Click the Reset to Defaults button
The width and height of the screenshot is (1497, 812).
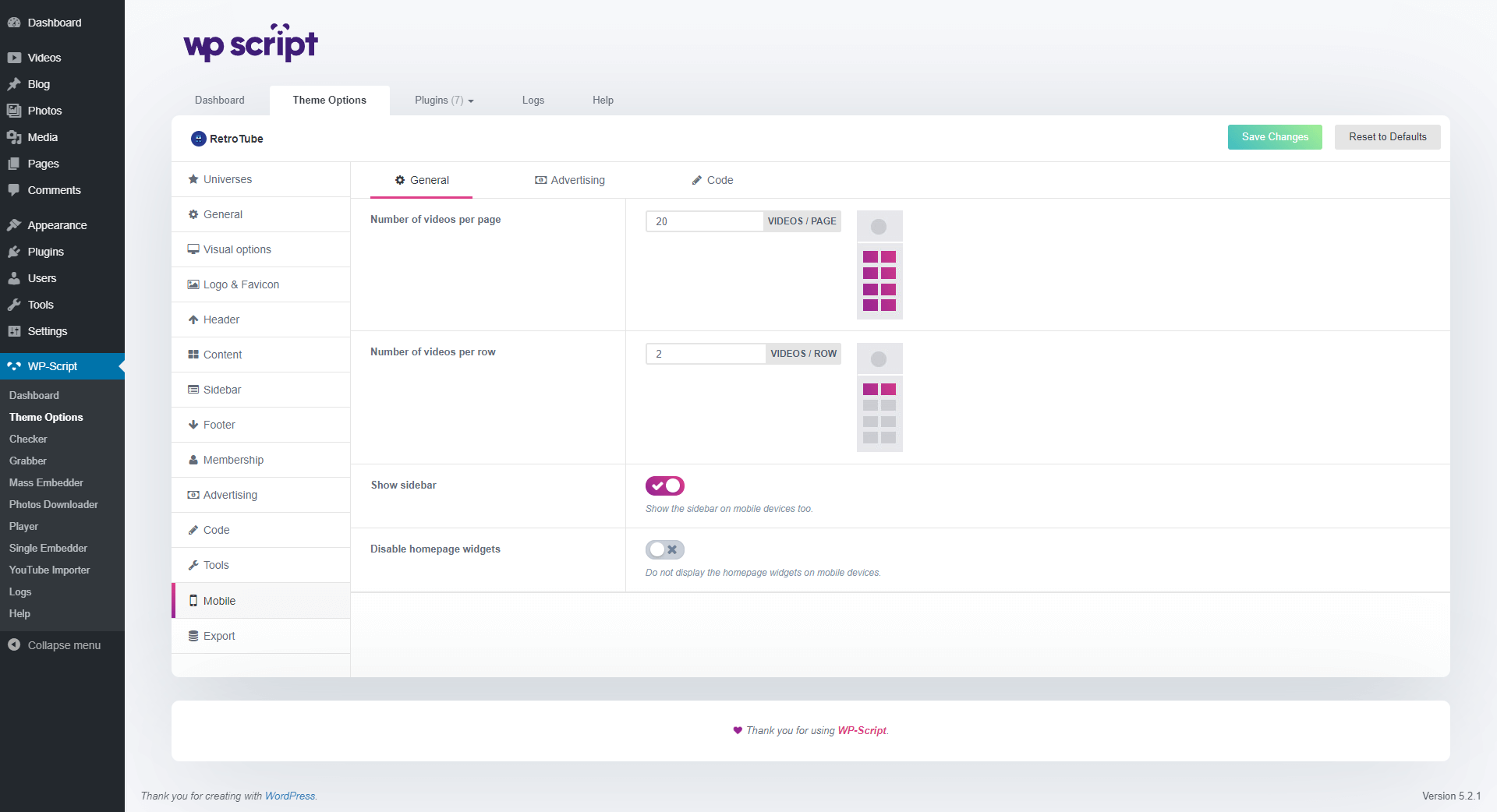pyautogui.click(x=1388, y=137)
